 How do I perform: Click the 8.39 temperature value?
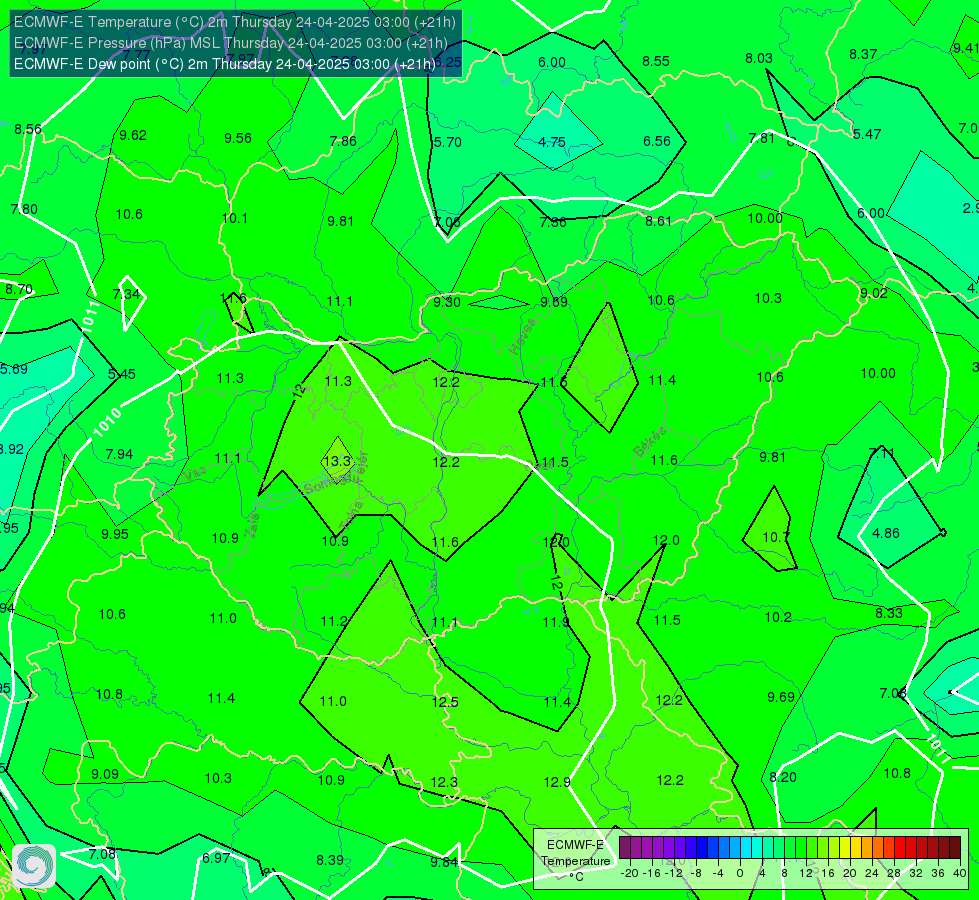pyautogui.click(x=330, y=859)
